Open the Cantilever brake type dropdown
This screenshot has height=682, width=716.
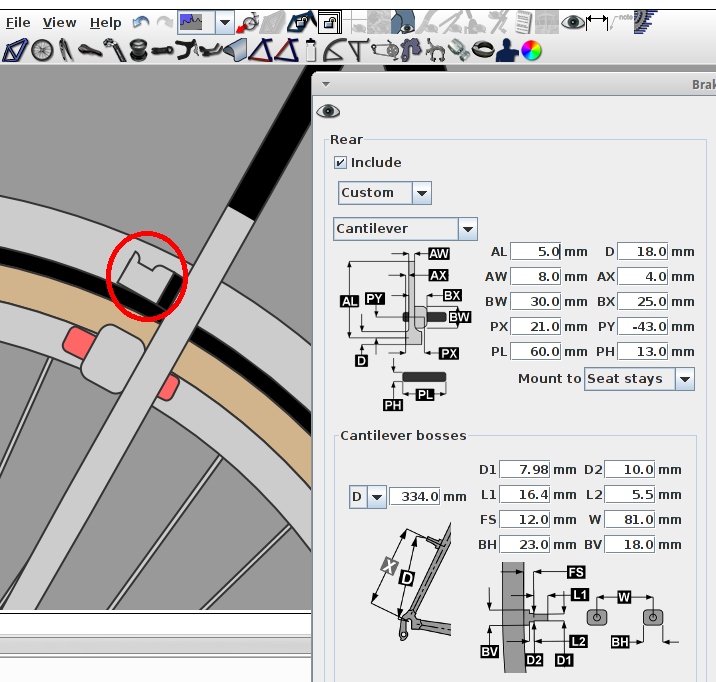[x=467, y=229]
